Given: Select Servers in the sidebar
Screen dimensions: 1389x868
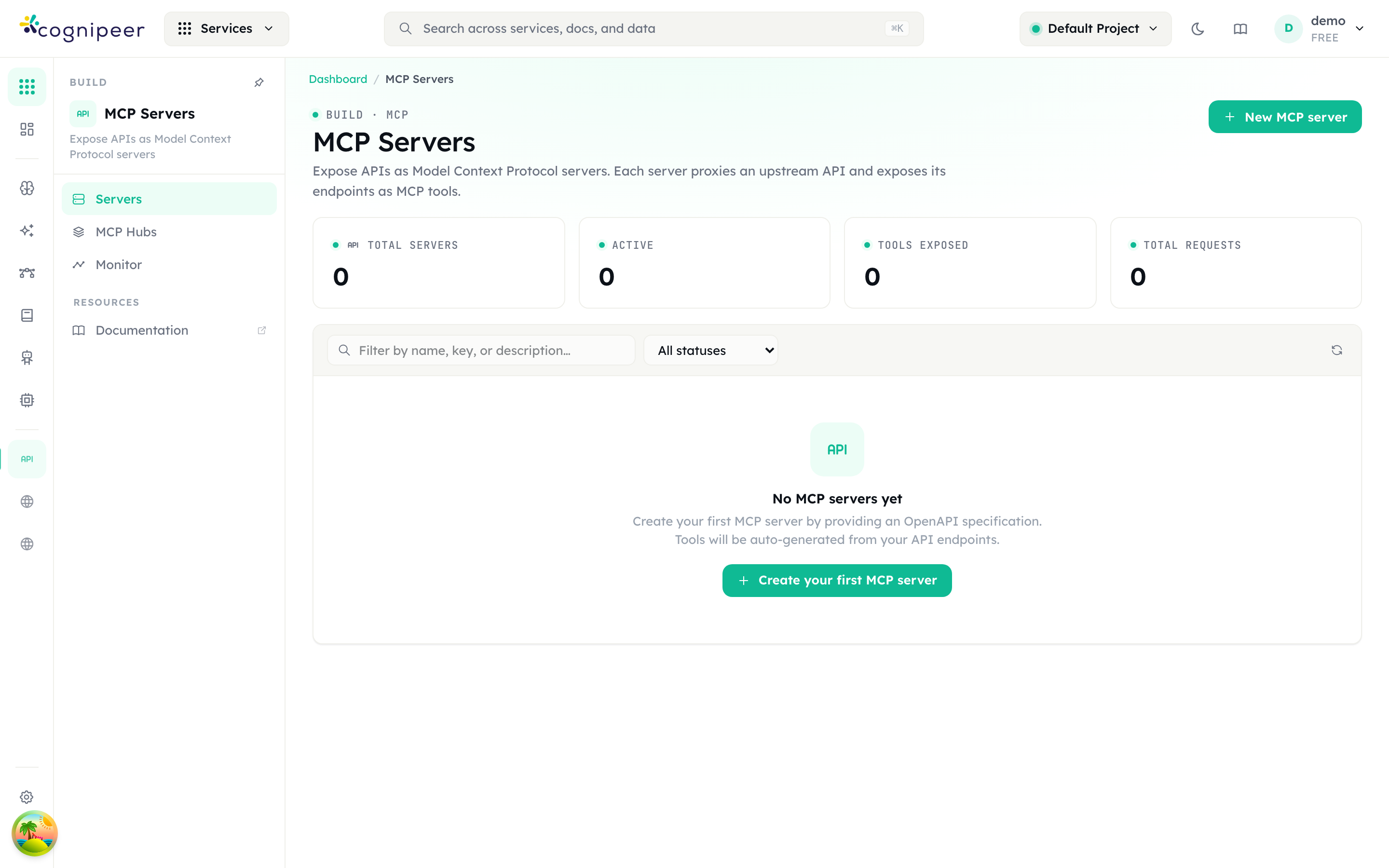Looking at the screenshot, I should 169,199.
